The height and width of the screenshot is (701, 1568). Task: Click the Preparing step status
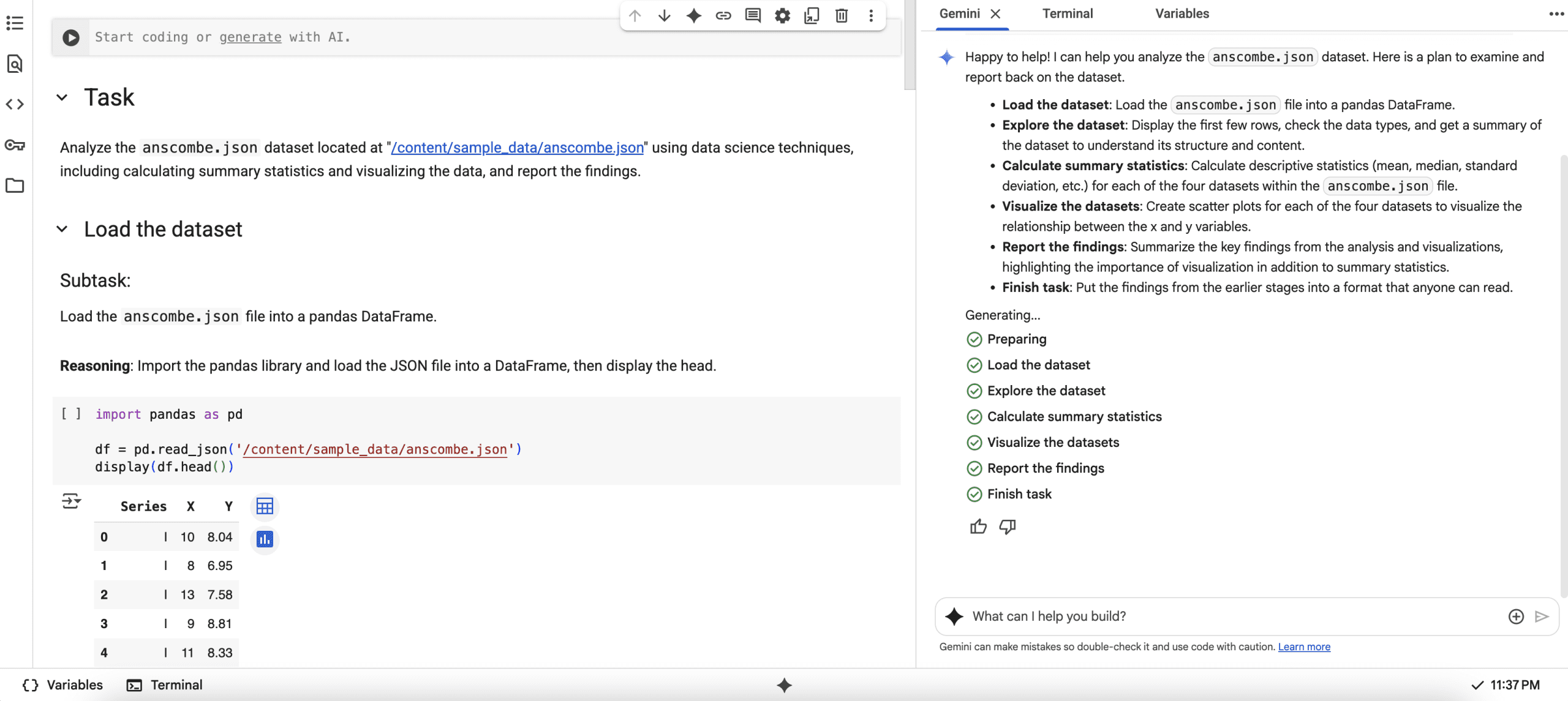tap(1006, 339)
